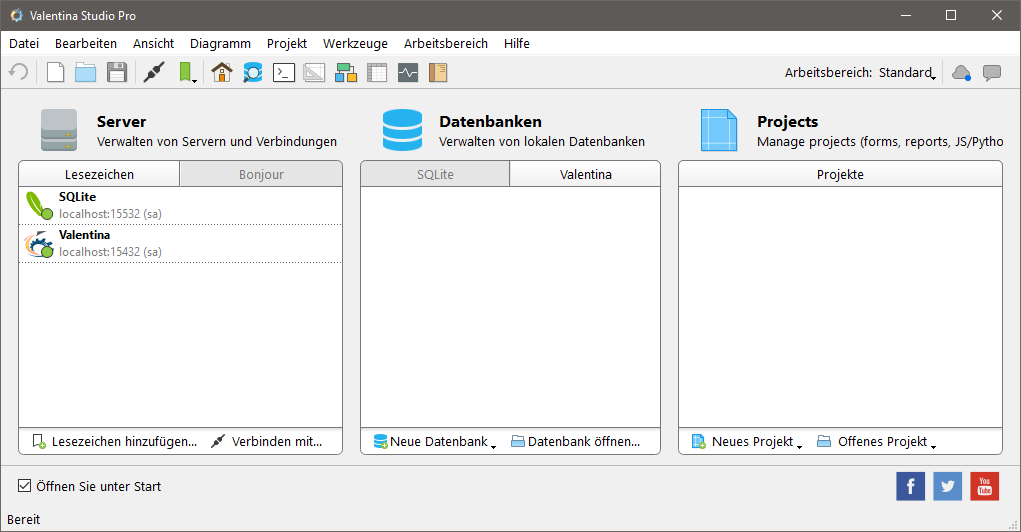Open the Offenes Projekt dropdown
This screenshot has height=532, width=1021.
pyautogui.click(x=876, y=441)
